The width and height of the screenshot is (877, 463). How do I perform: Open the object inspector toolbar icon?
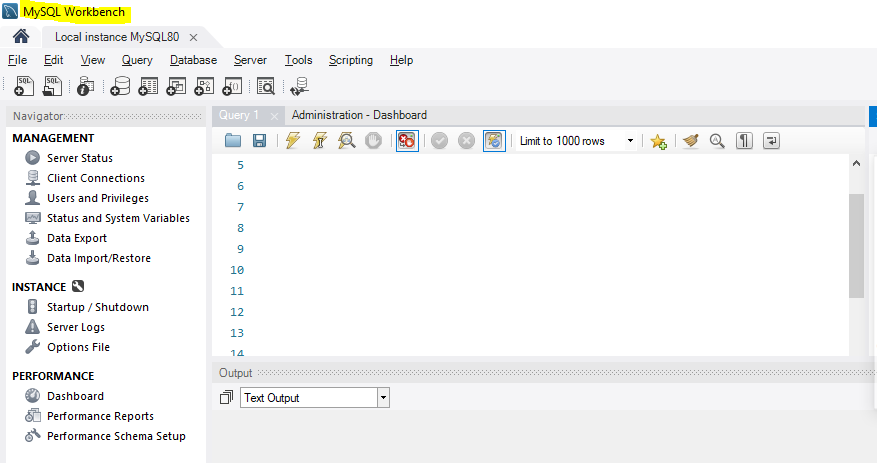(x=85, y=86)
